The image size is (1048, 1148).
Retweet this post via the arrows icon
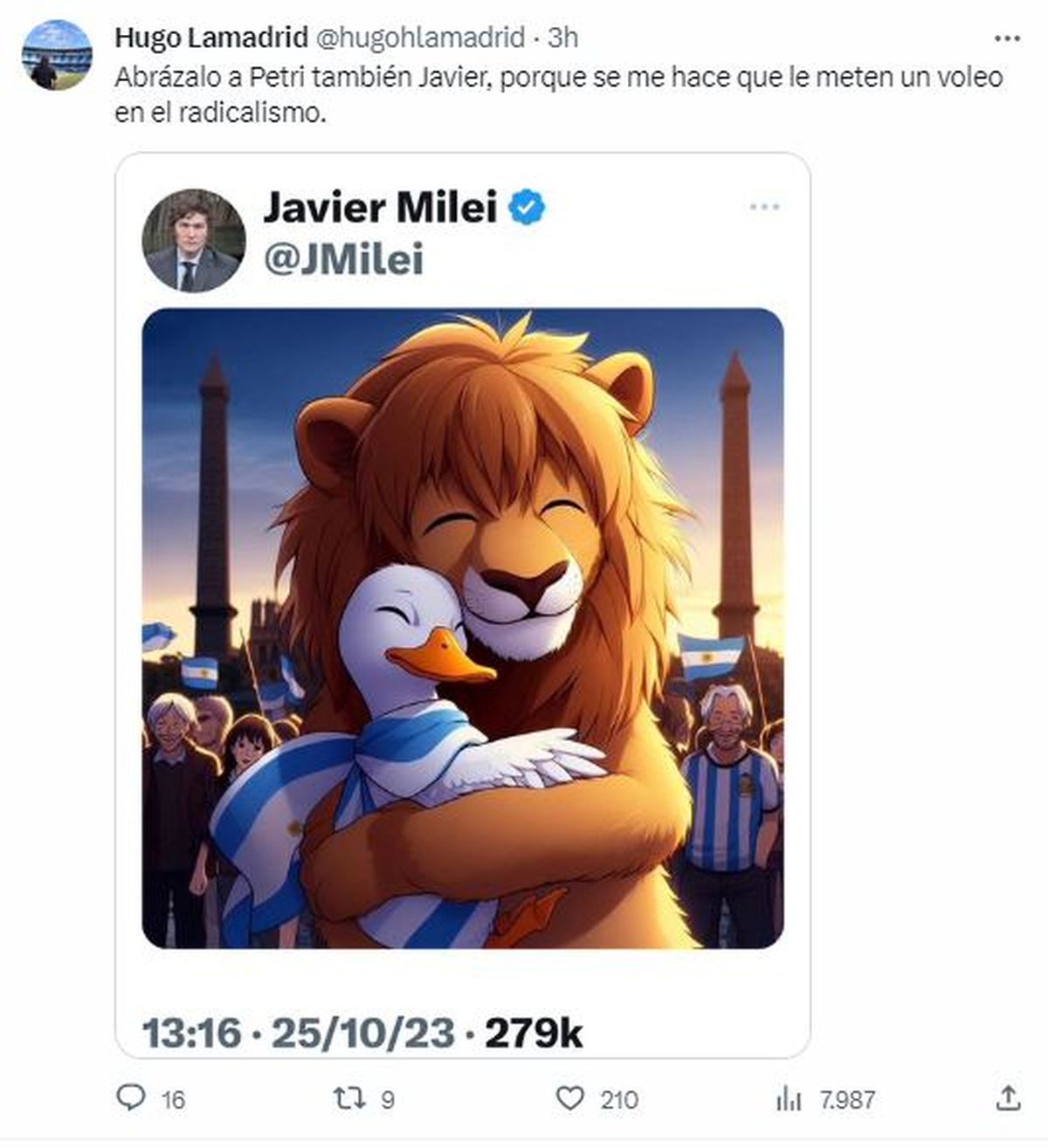[349, 1097]
